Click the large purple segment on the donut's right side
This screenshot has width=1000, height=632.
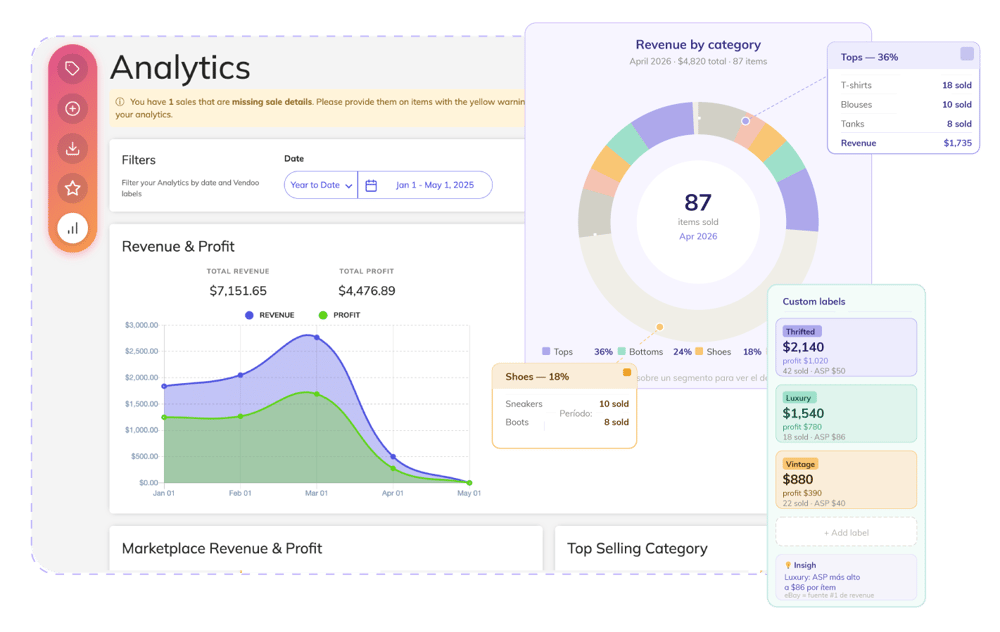pyautogui.click(x=800, y=201)
